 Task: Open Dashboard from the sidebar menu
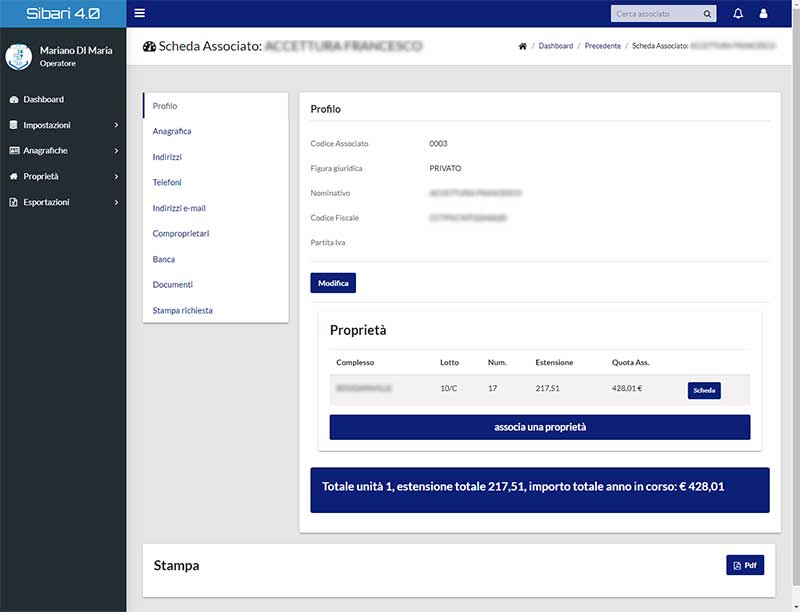pos(63,99)
